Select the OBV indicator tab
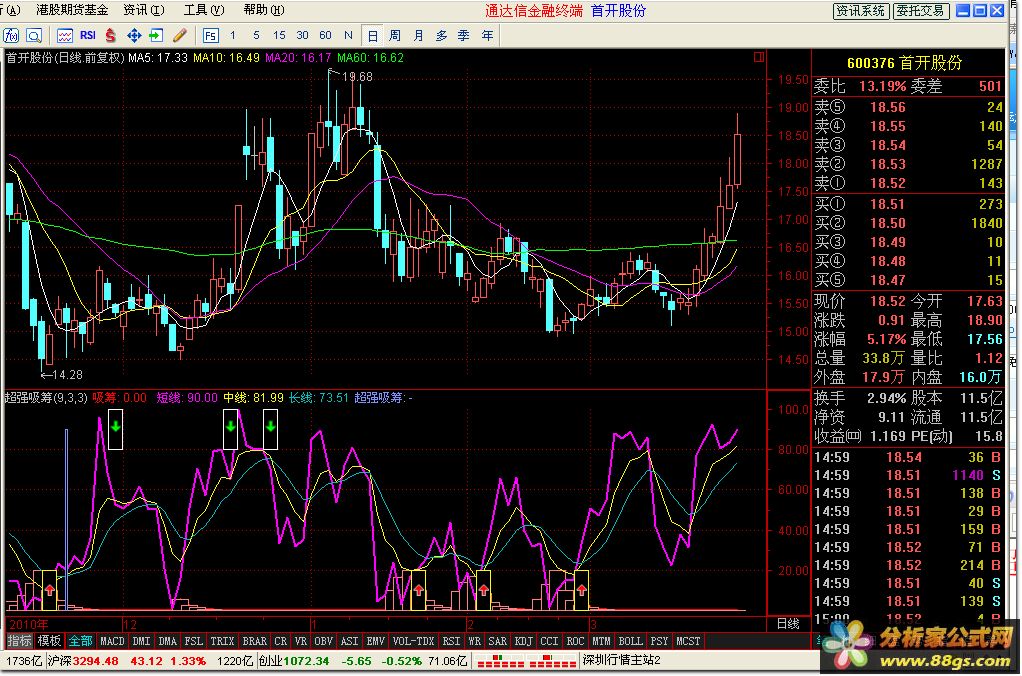Image resolution: width=1022 pixels, height=676 pixels. click(x=323, y=641)
